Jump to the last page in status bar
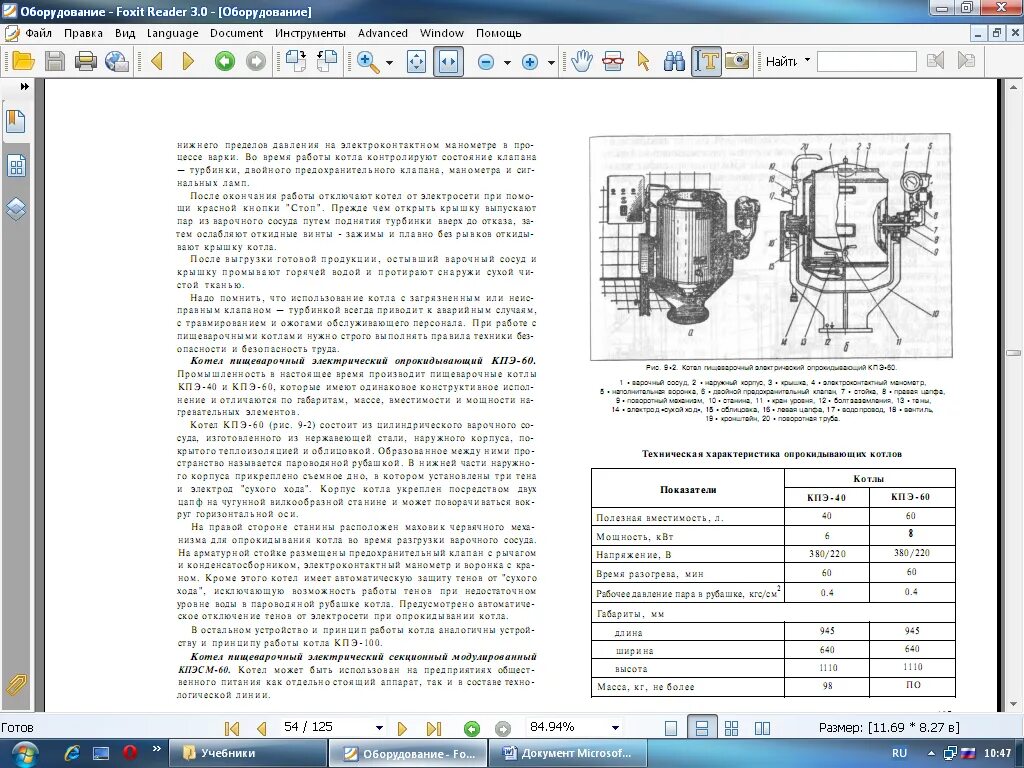This screenshot has height=768, width=1024. pyautogui.click(x=434, y=728)
